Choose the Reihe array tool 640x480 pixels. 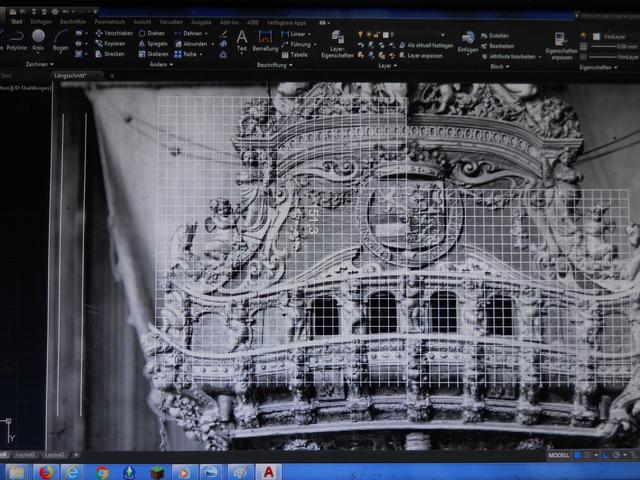(186, 54)
